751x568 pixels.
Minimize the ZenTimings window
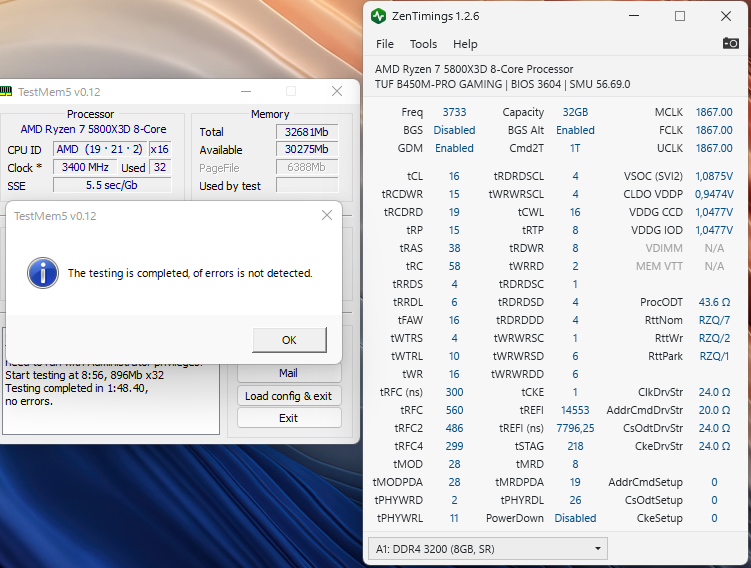(x=634, y=16)
